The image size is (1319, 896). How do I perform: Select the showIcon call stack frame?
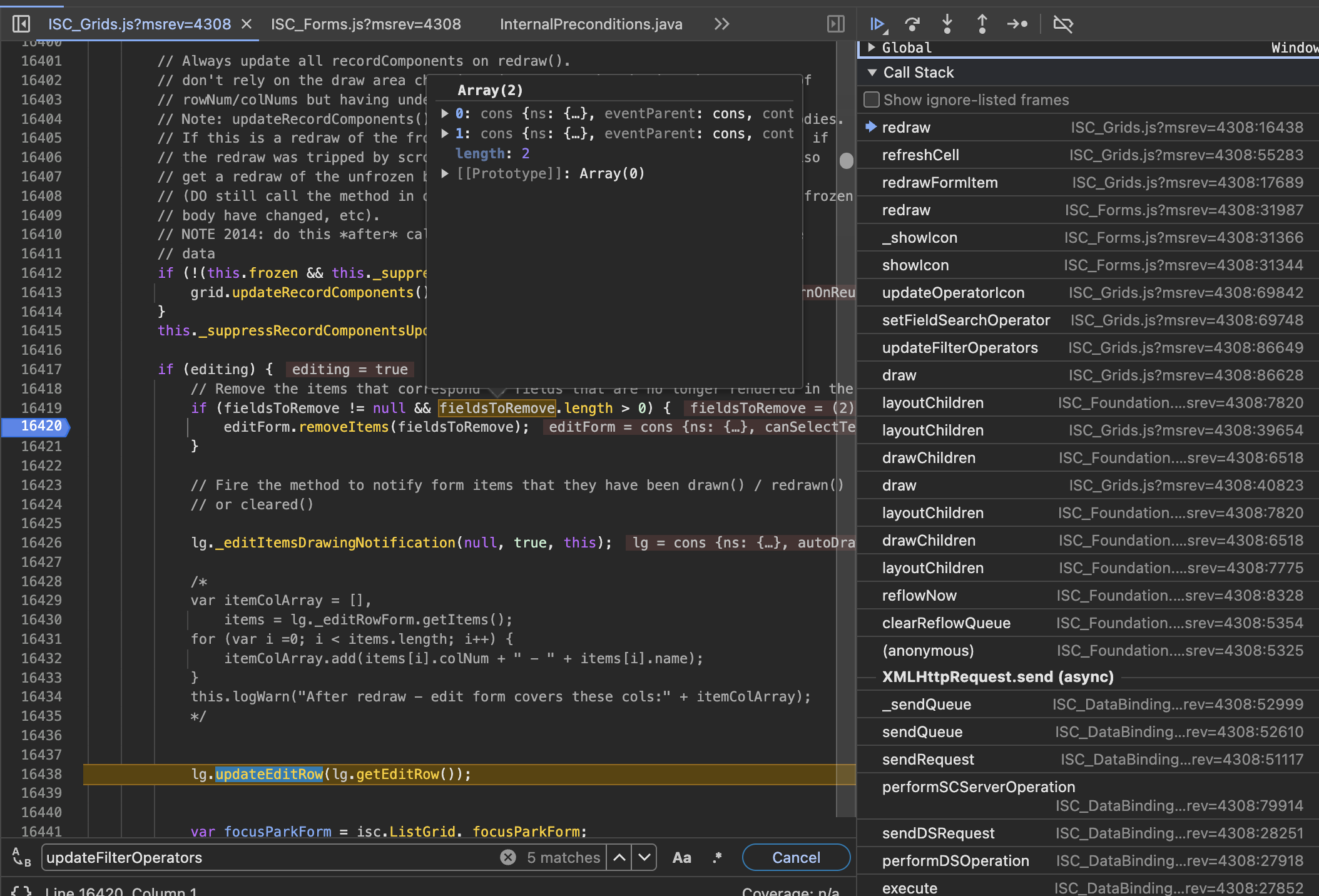coord(1089,265)
